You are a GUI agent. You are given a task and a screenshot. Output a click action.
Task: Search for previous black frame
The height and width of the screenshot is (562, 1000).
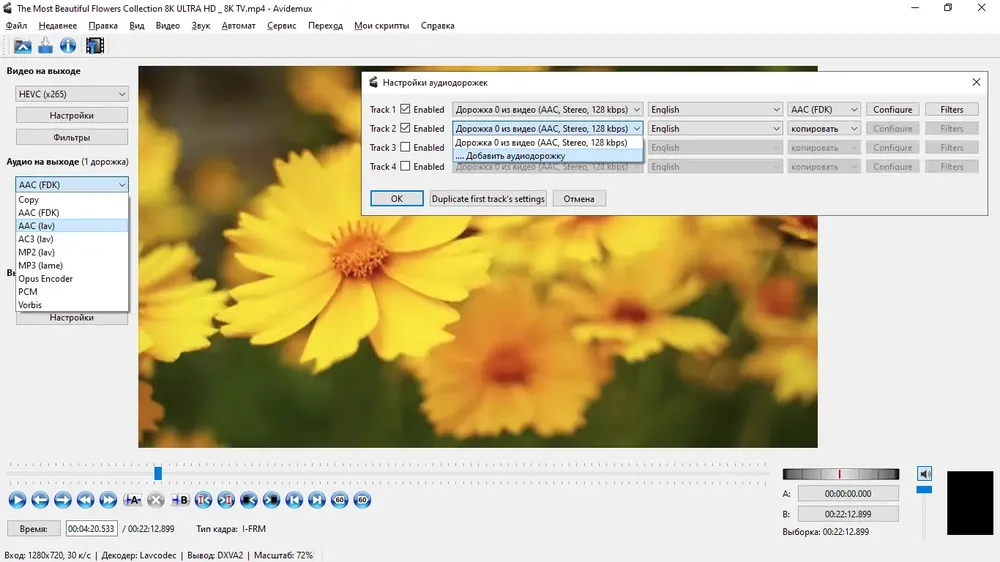249,500
